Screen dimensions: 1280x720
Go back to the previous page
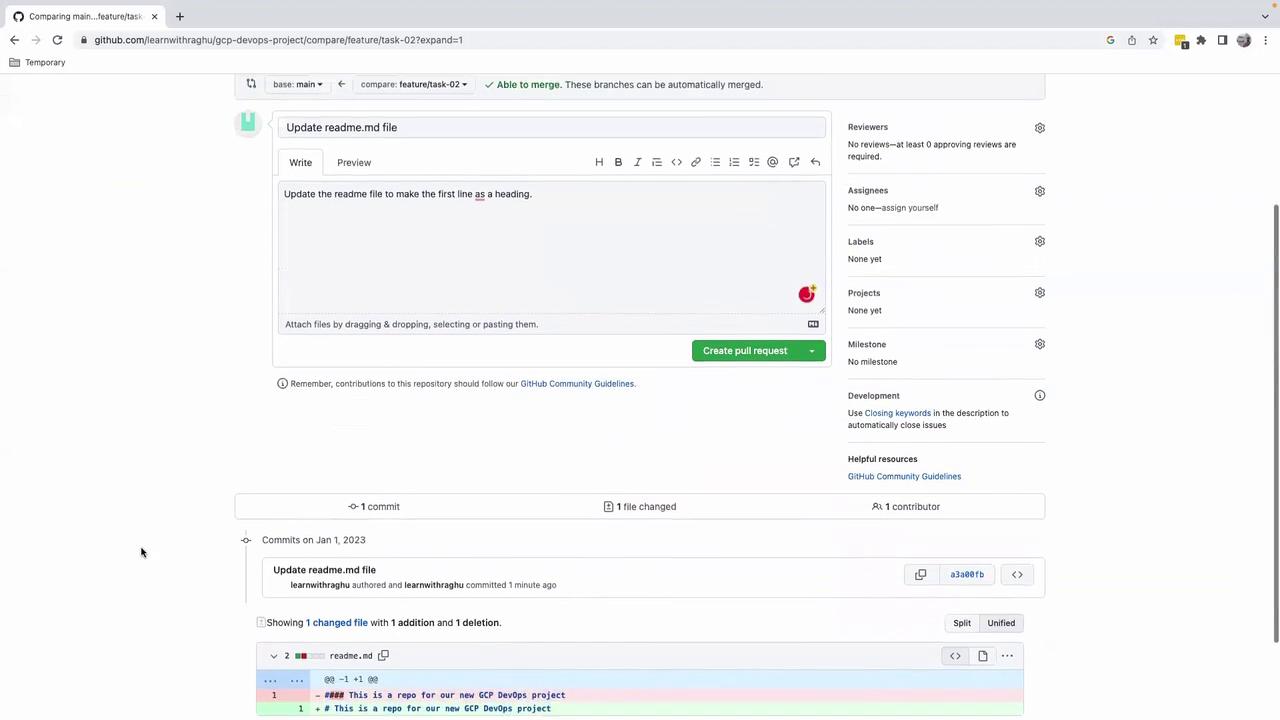(14, 40)
